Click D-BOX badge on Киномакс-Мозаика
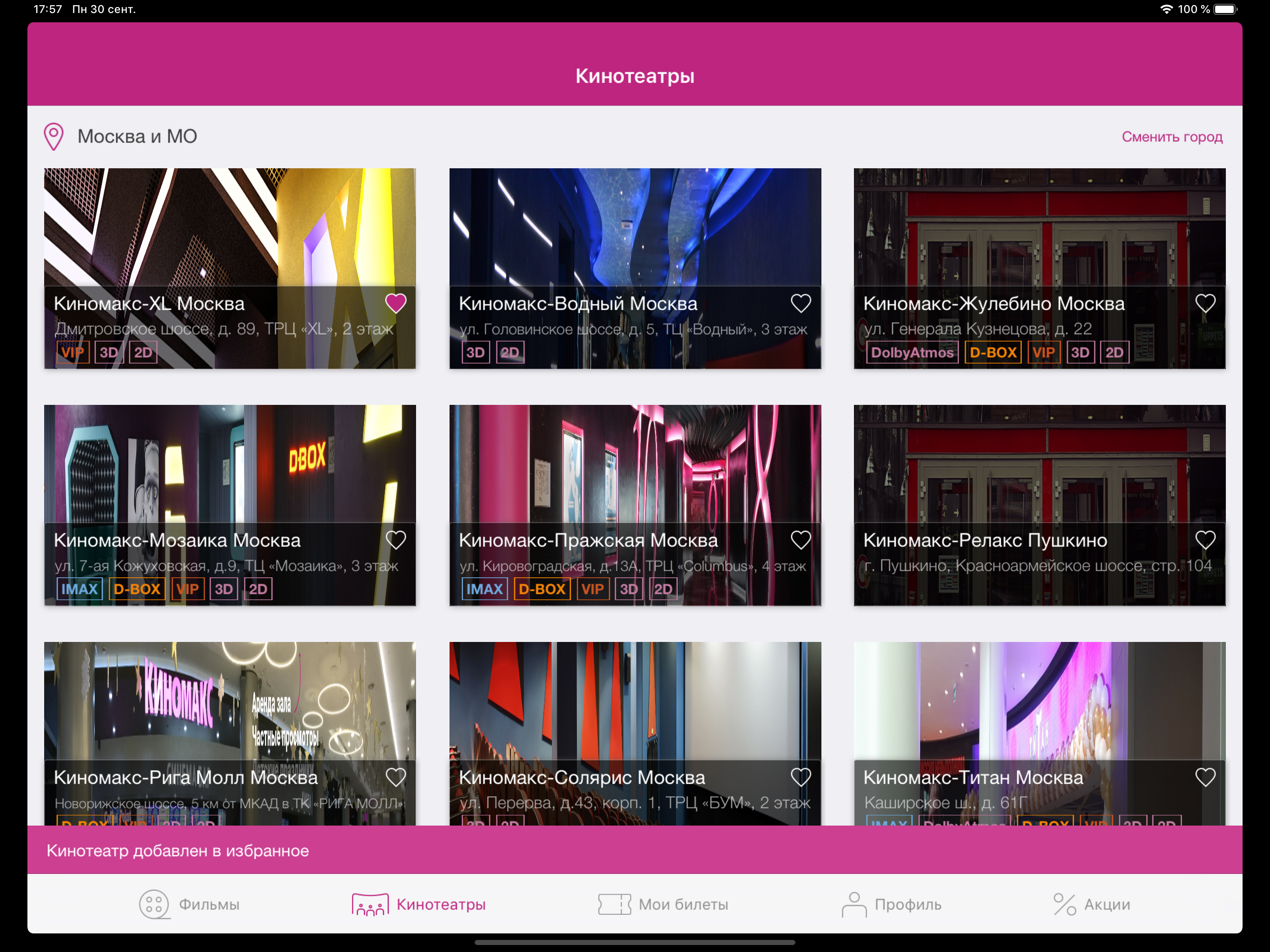Image resolution: width=1270 pixels, height=952 pixels. (x=137, y=588)
